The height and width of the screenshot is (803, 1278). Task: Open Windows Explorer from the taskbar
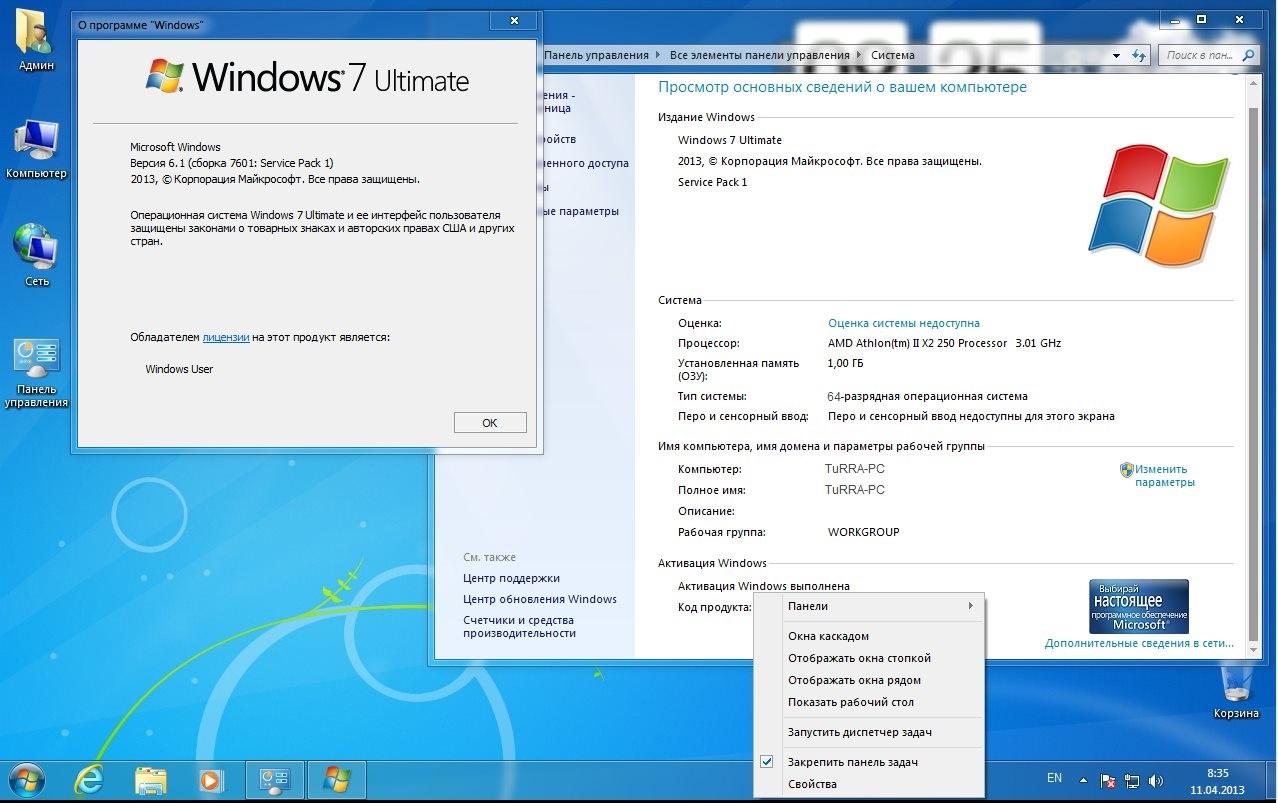(150, 779)
